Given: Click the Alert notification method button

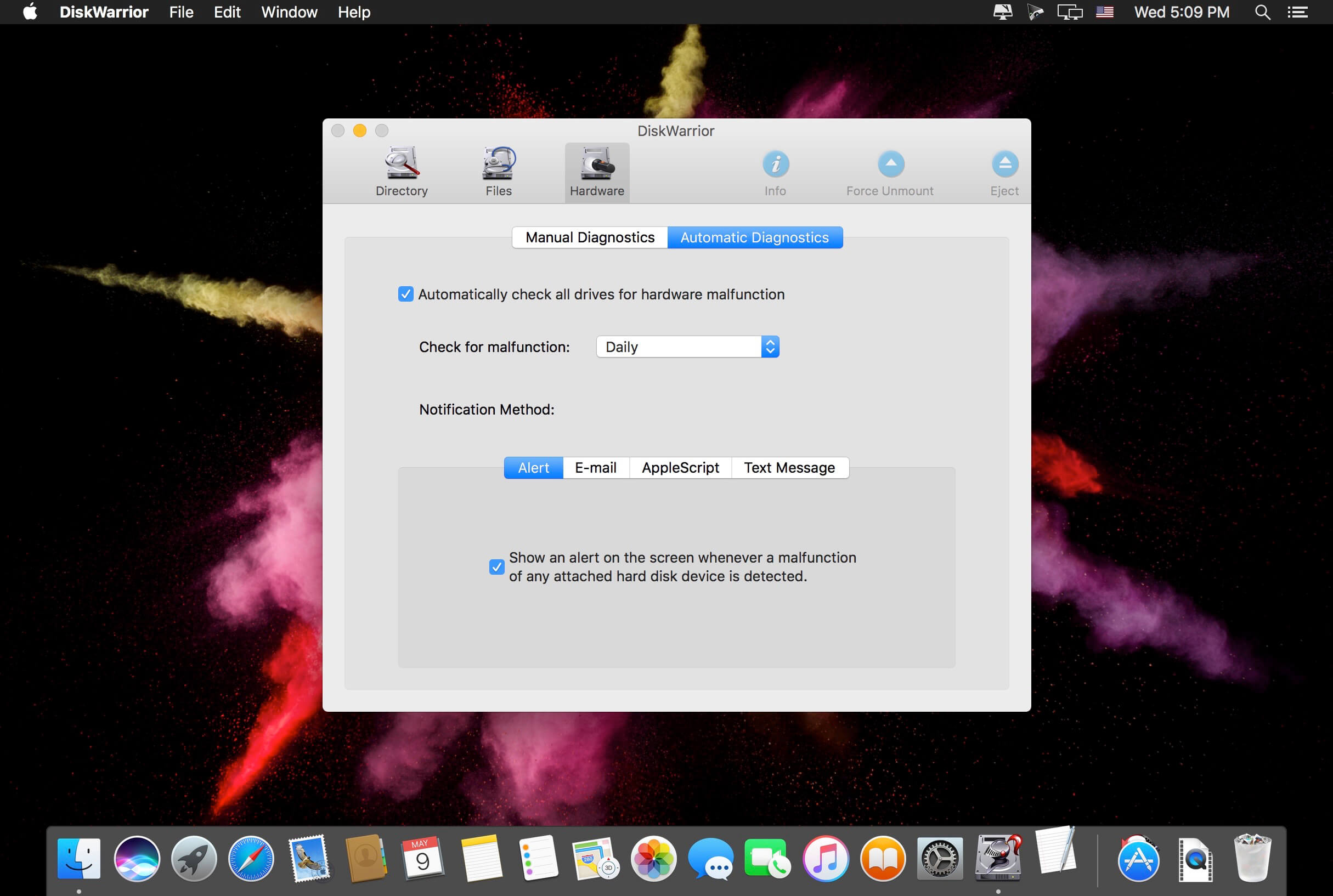Looking at the screenshot, I should (x=534, y=467).
